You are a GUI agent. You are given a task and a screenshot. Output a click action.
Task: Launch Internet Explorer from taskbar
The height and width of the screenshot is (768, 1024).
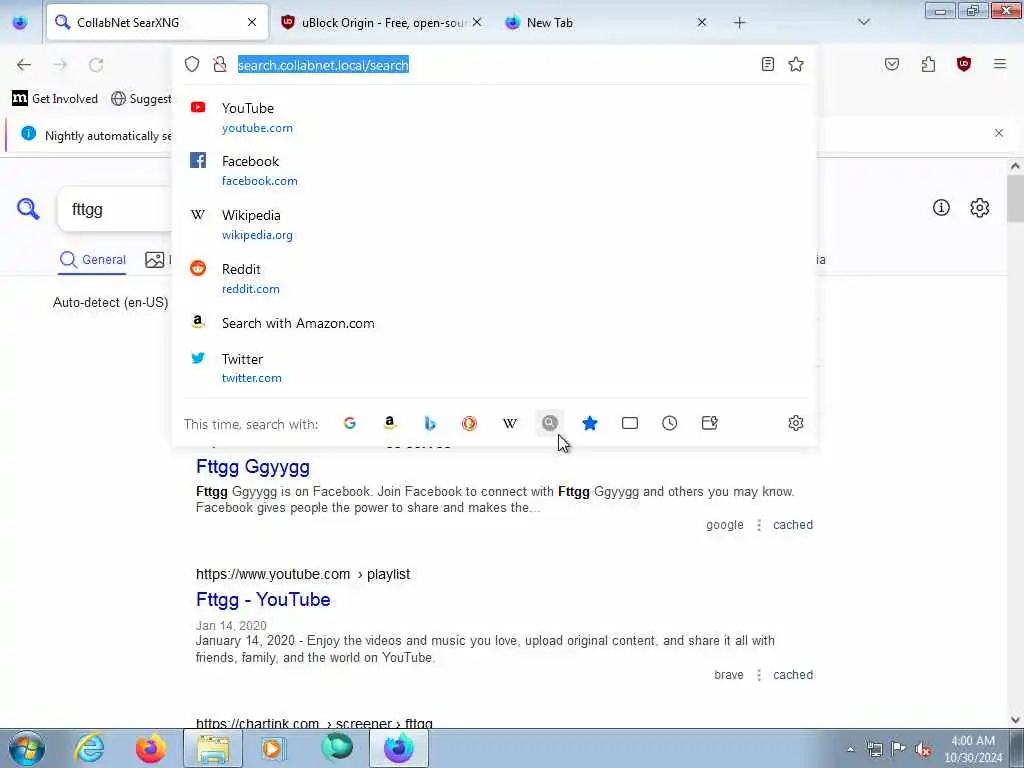pyautogui.click(x=89, y=748)
